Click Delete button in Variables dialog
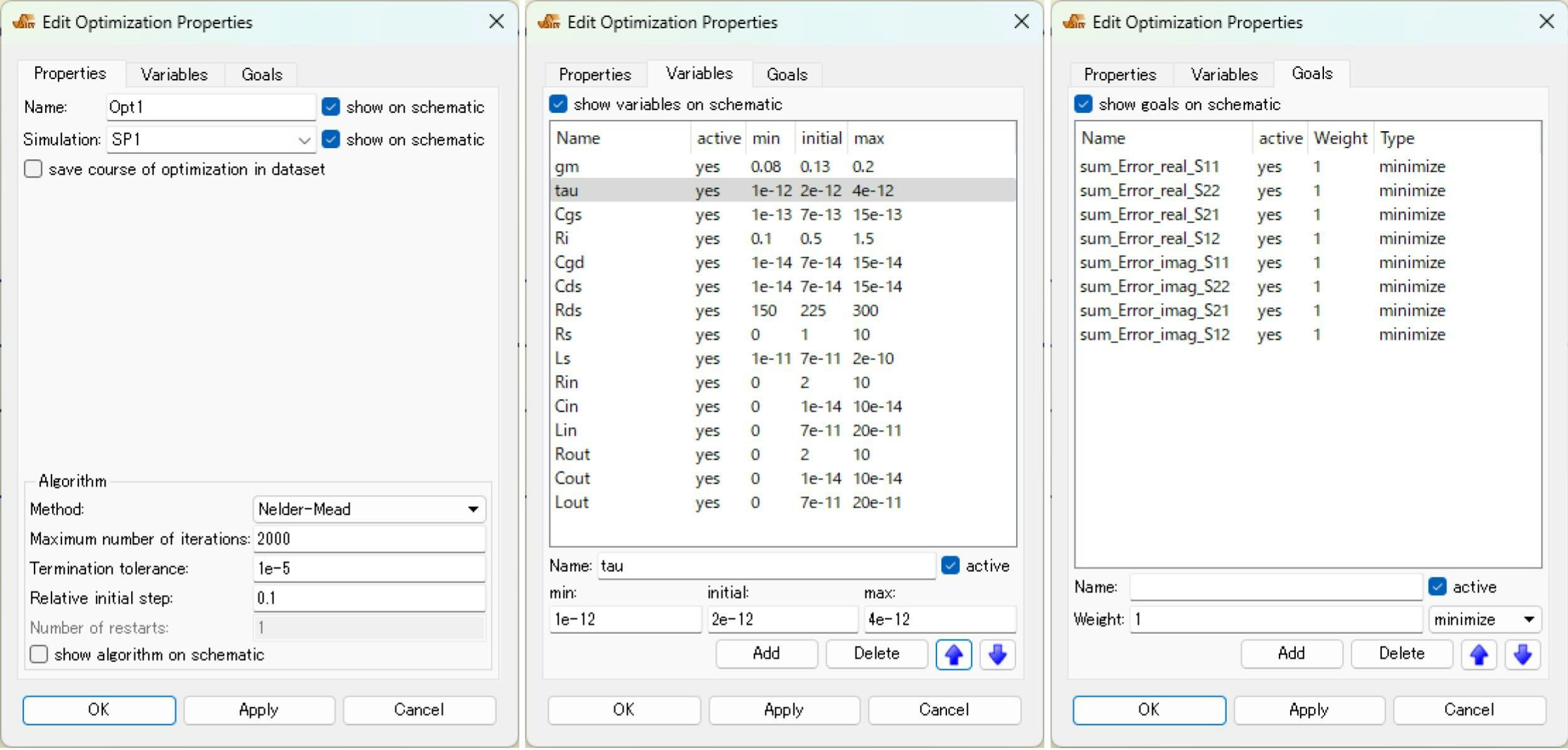Image resolution: width=1568 pixels, height=750 pixels. point(876,653)
